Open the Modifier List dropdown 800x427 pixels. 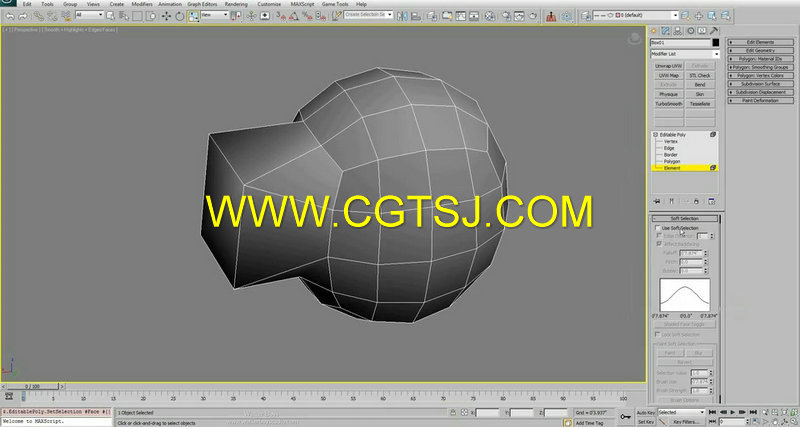point(684,54)
